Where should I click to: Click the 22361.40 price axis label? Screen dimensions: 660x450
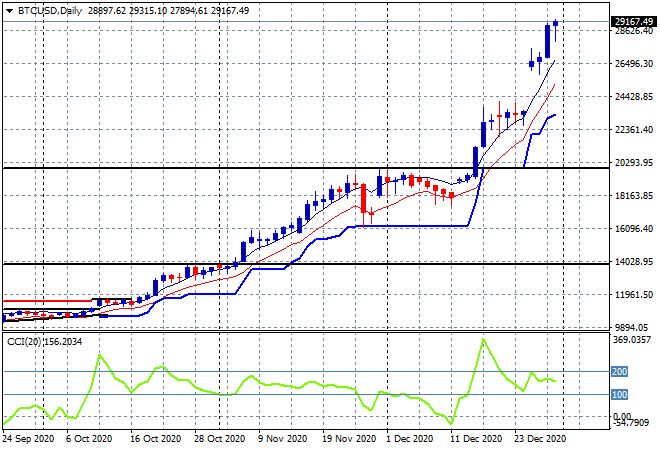[x=634, y=130]
